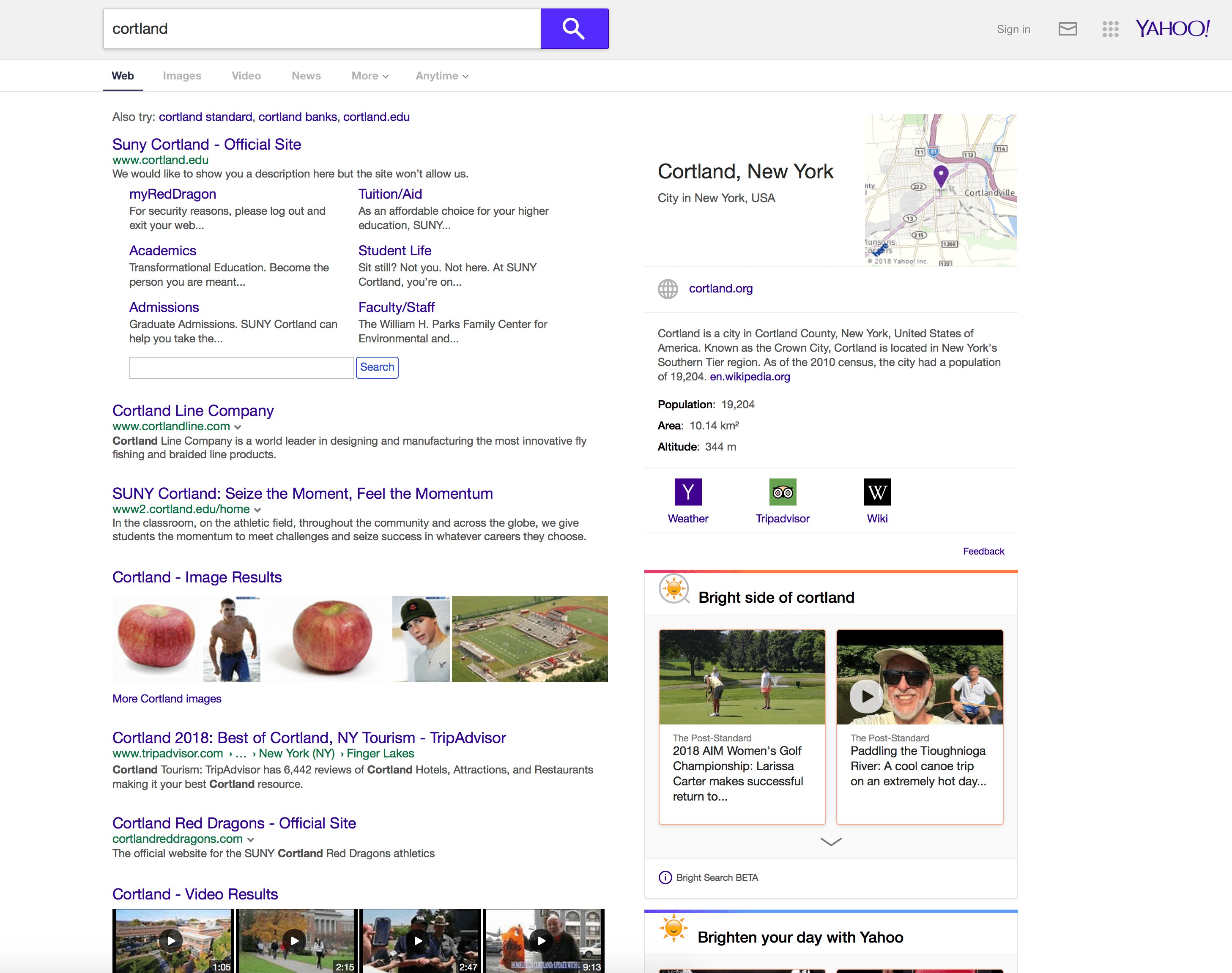Image resolution: width=1232 pixels, height=973 pixels.
Task: Open the Cortland map thumbnail
Action: 941,190
